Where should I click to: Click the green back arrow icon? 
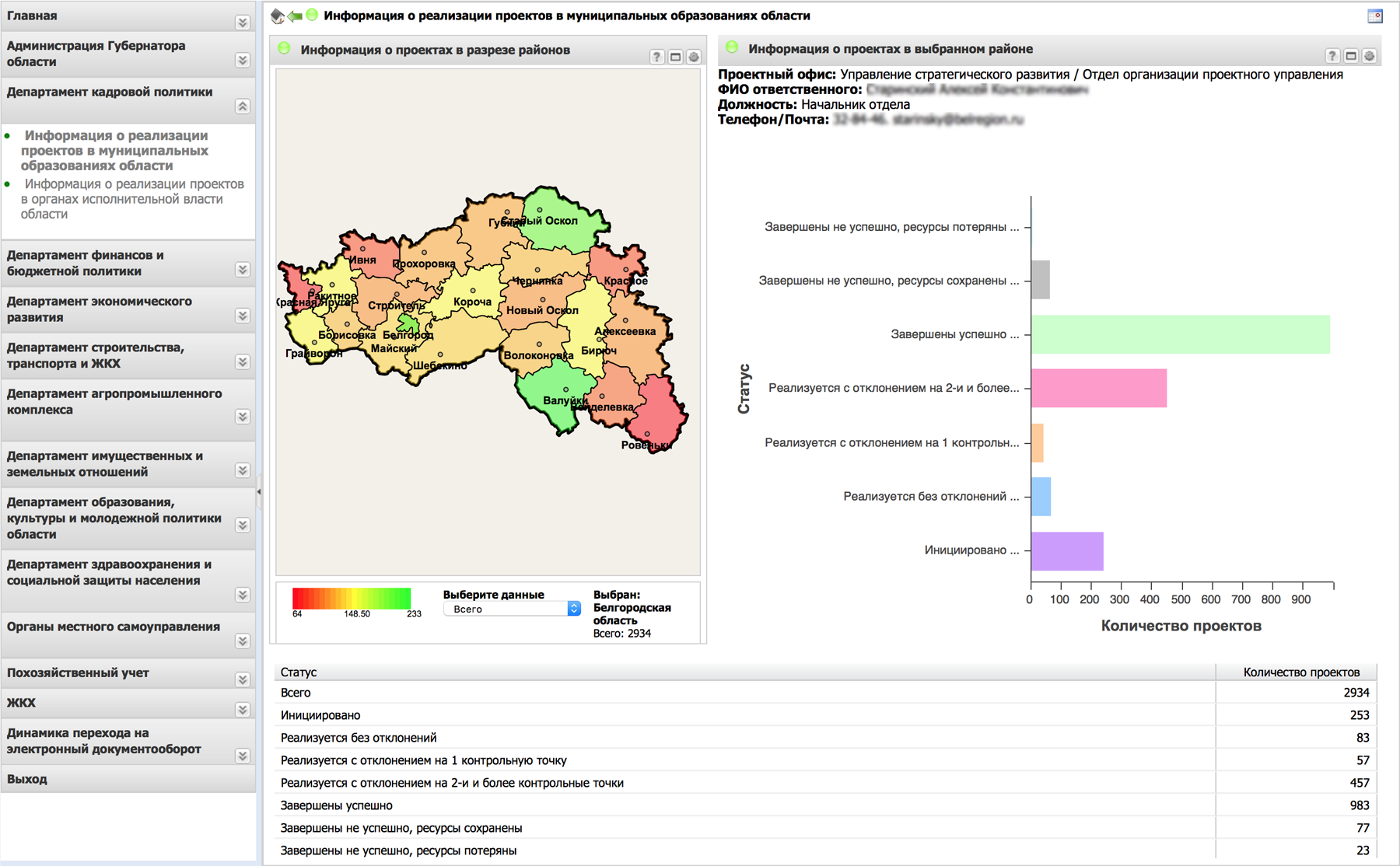[295, 16]
